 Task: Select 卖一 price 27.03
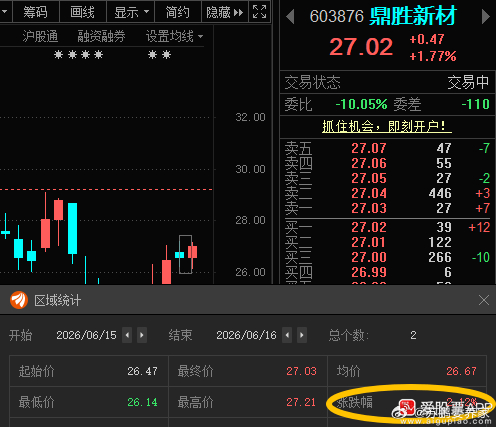pyautogui.click(x=369, y=208)
